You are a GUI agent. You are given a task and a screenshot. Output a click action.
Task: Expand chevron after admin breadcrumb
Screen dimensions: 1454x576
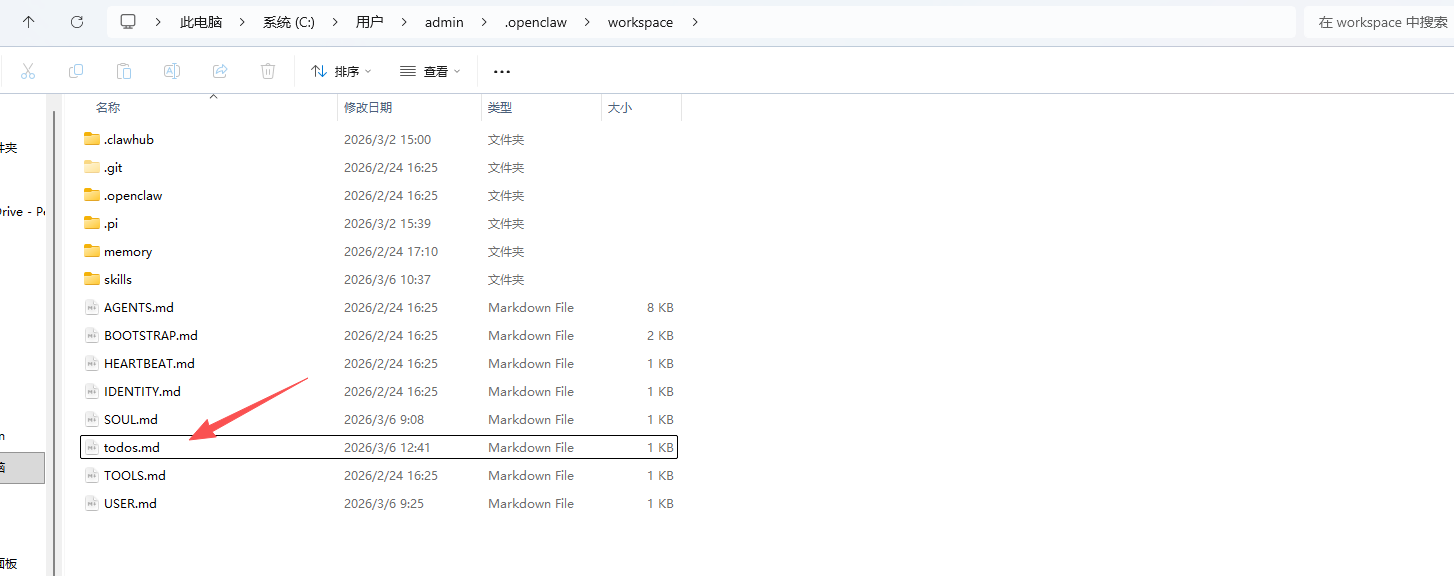484,22
